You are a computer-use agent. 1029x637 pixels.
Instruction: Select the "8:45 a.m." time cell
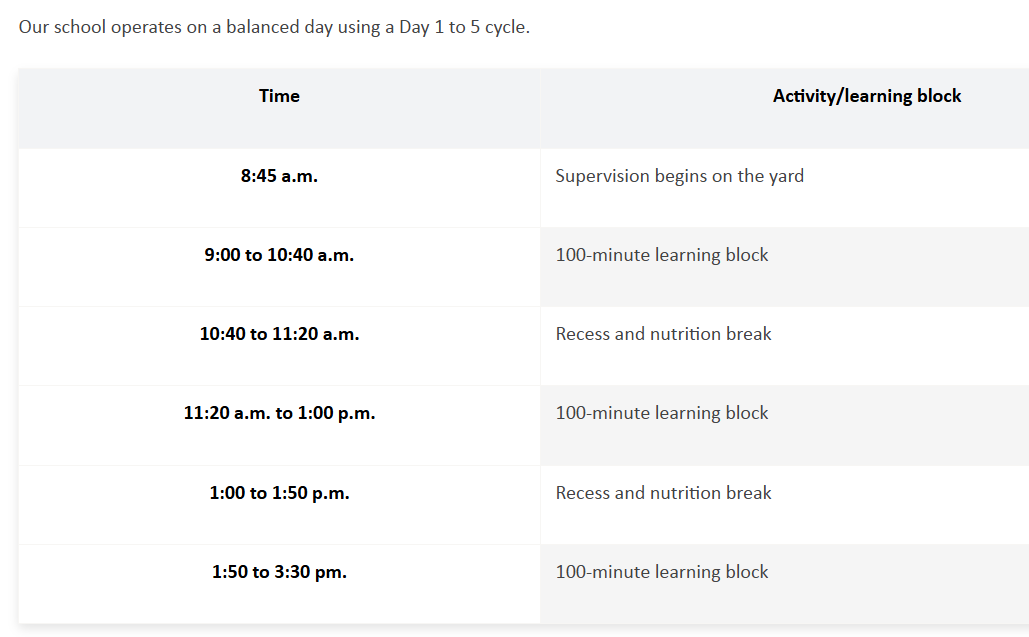pos(279,176)
